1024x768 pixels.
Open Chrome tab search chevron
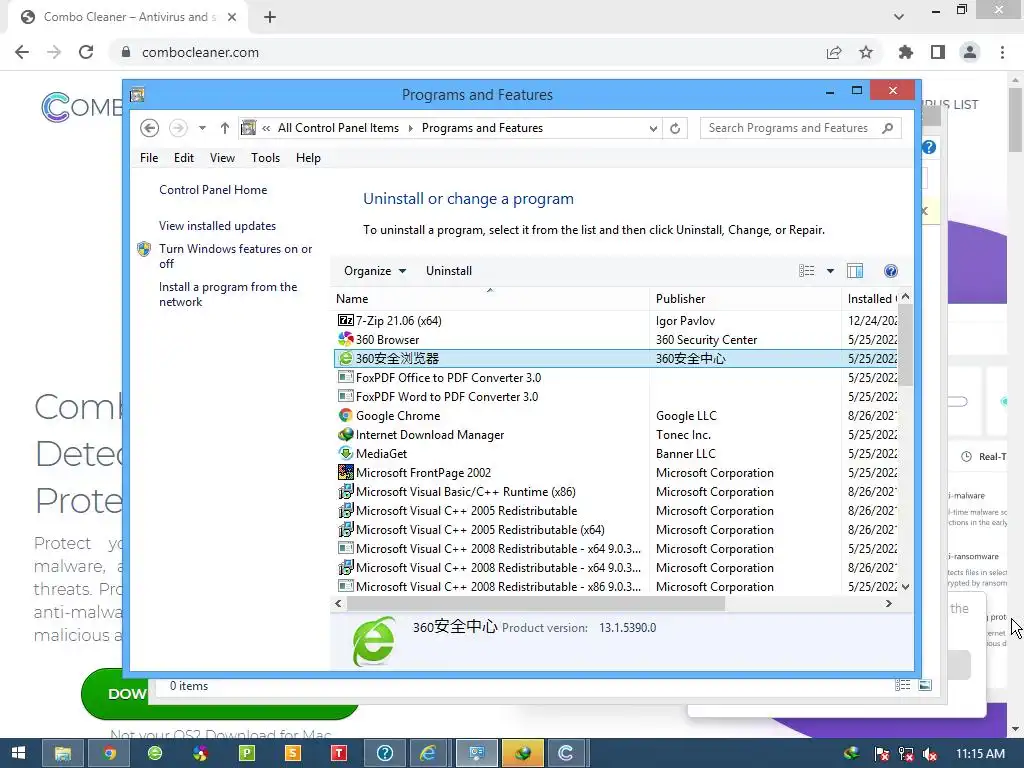coord(899,17)
